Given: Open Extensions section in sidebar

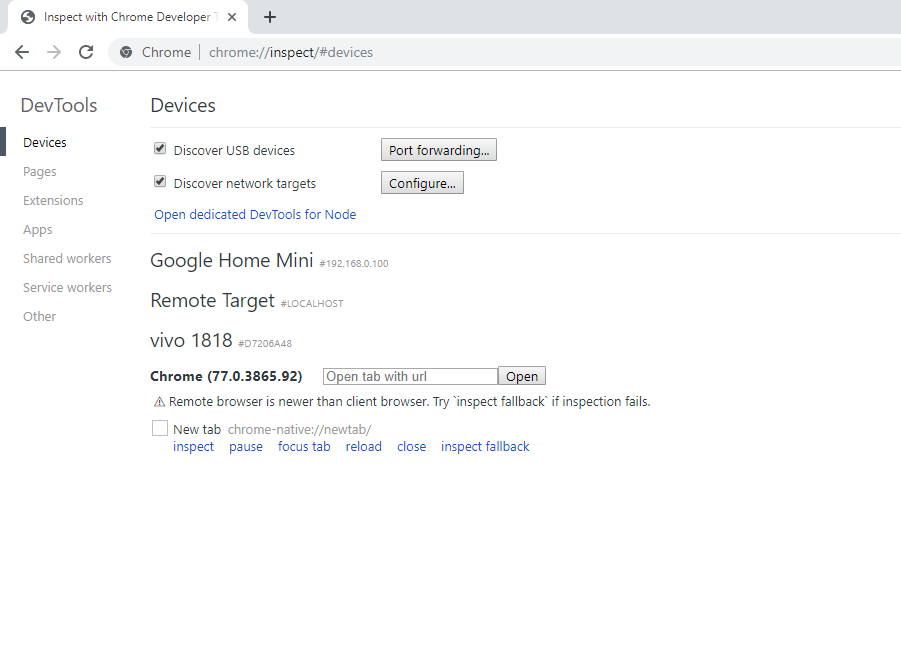Looking at the screenshot, I should [x=53, y=201].
